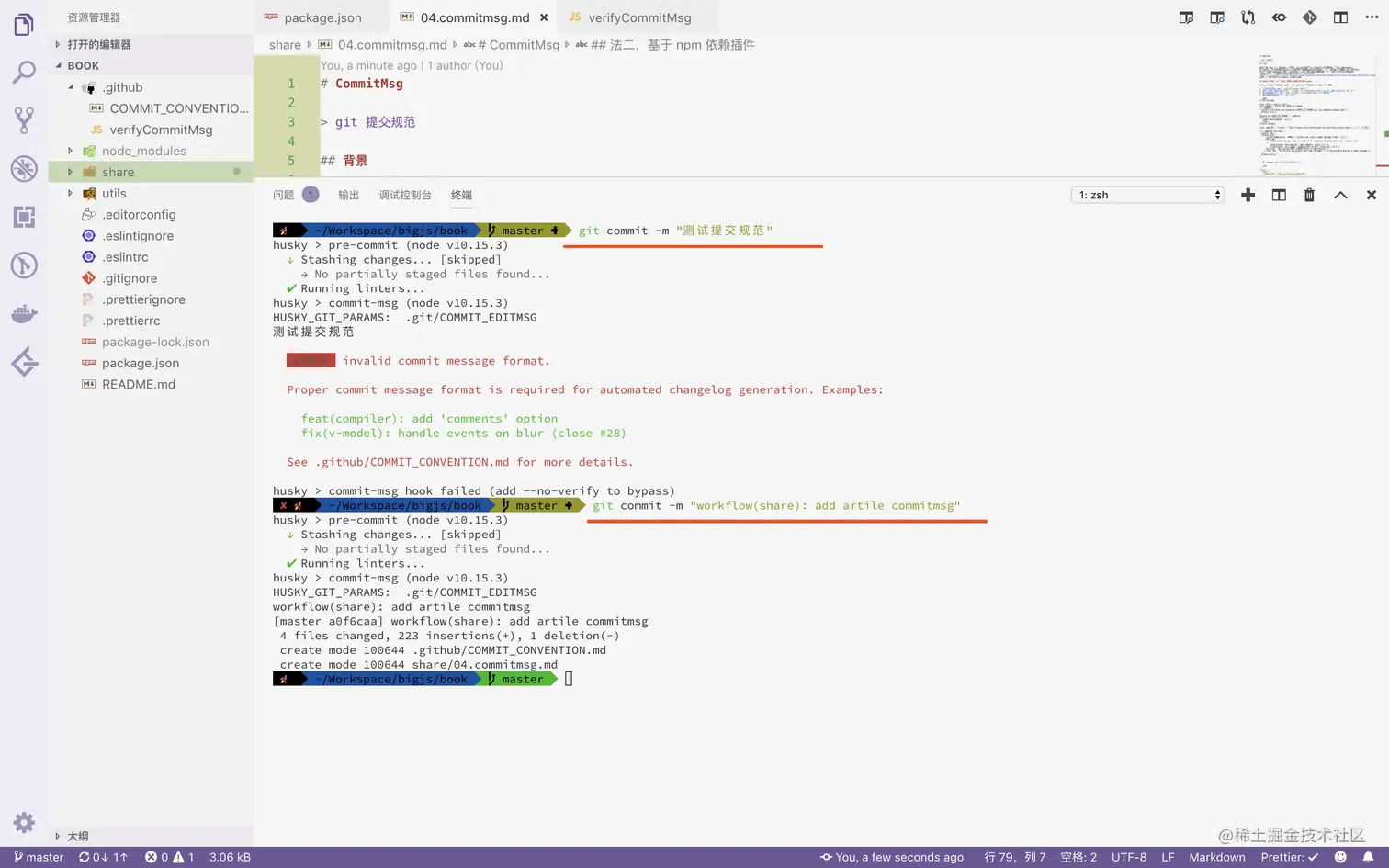Open the Docker view in activity bar

coord(24,314)
